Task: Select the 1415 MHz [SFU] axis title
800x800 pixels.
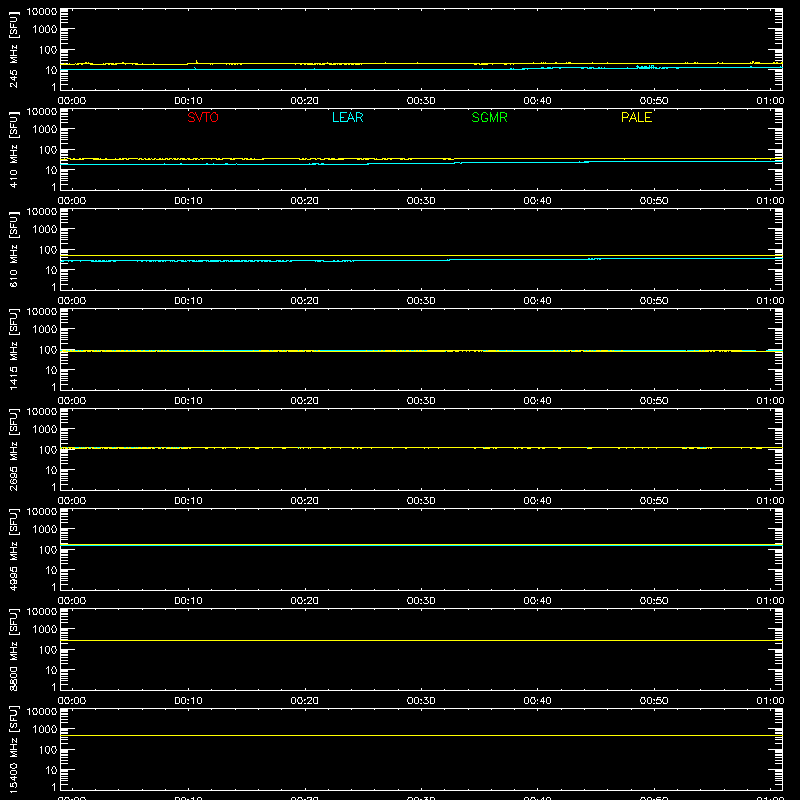Action: pyautogui.click(x=13, y=349)
